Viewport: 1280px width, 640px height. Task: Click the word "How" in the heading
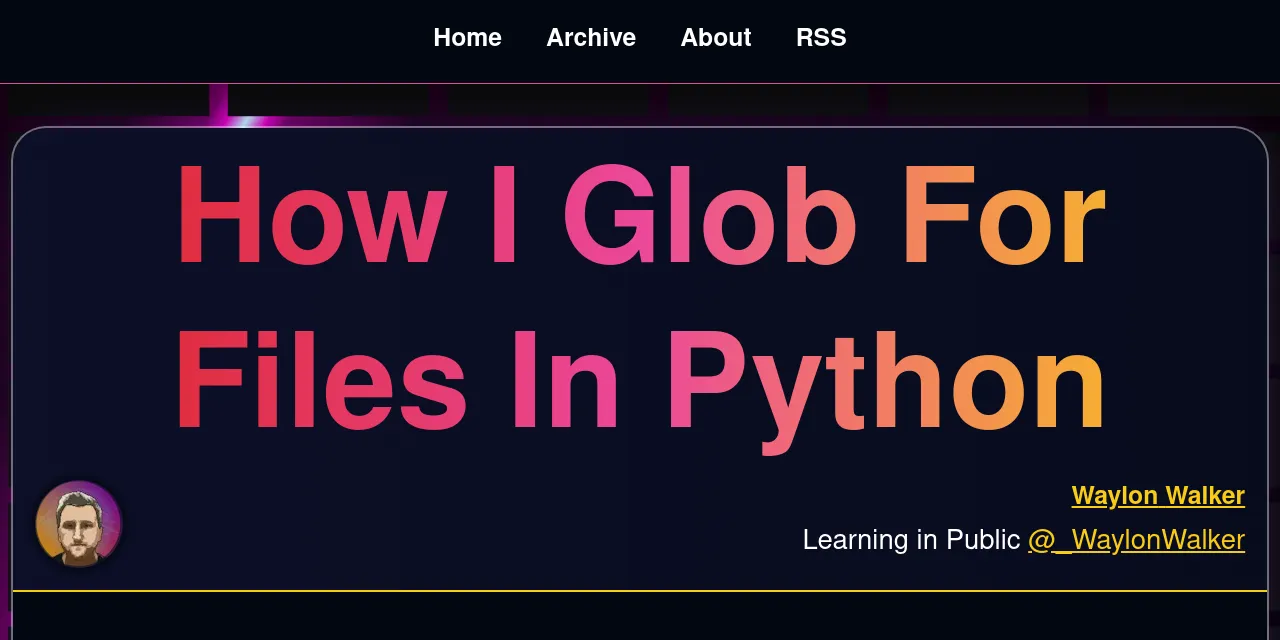[x=311, y=217]
